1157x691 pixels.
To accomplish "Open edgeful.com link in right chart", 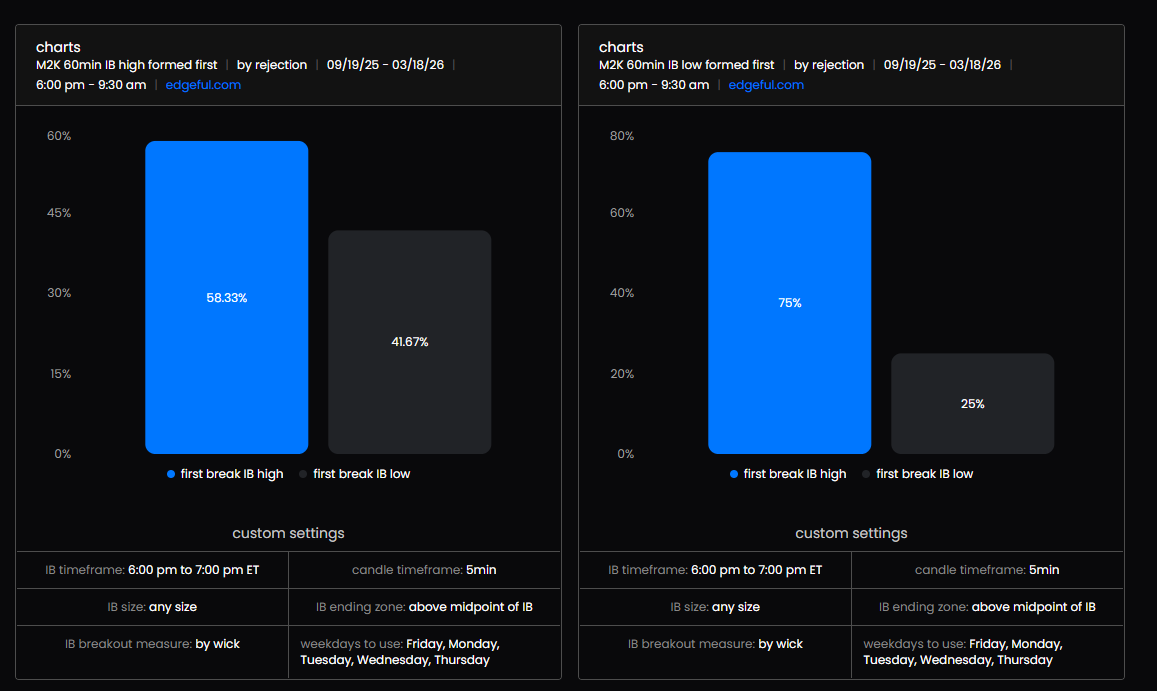I will (766, 85).
